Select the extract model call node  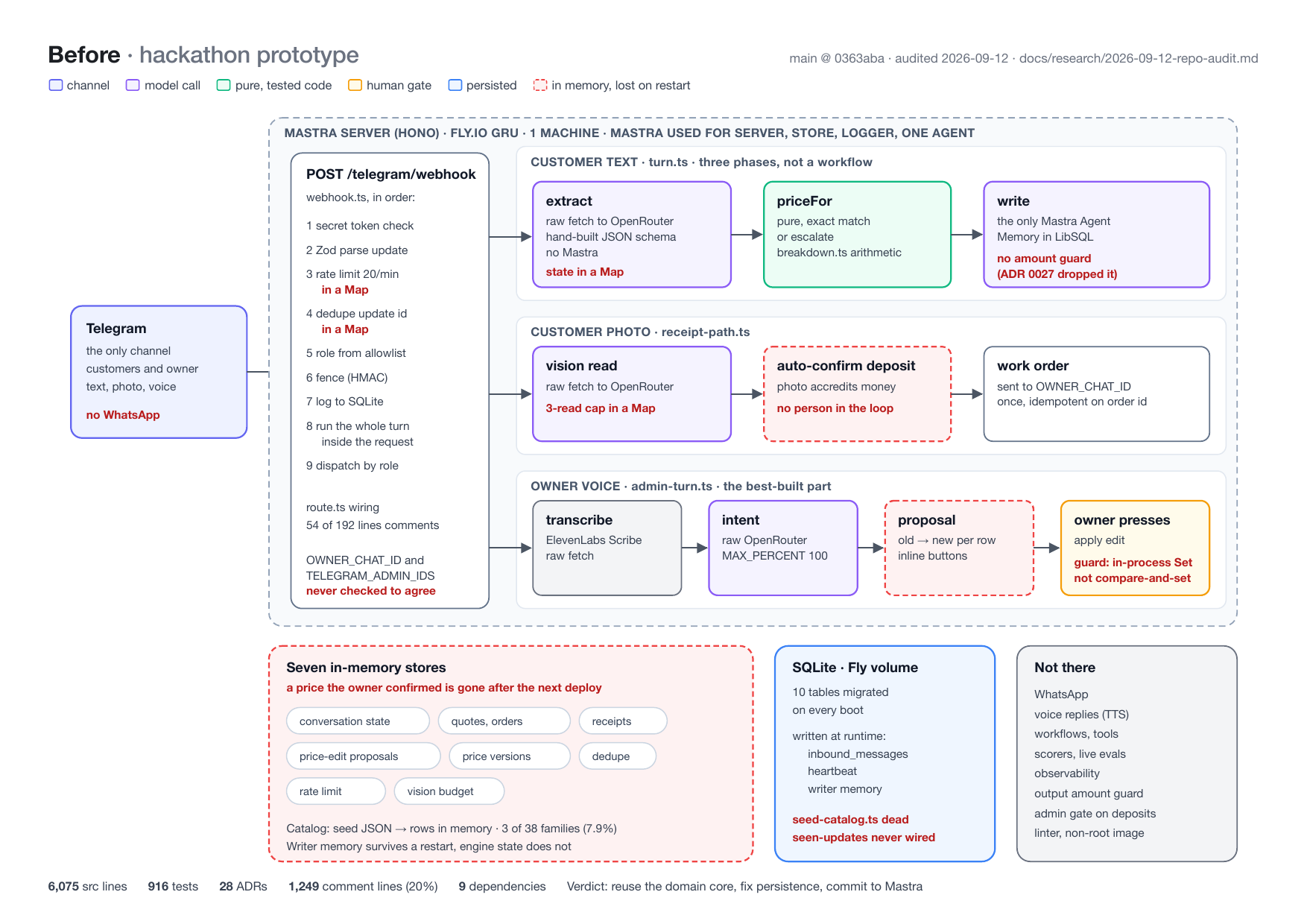pyautogui.click(x=632, y=235)
